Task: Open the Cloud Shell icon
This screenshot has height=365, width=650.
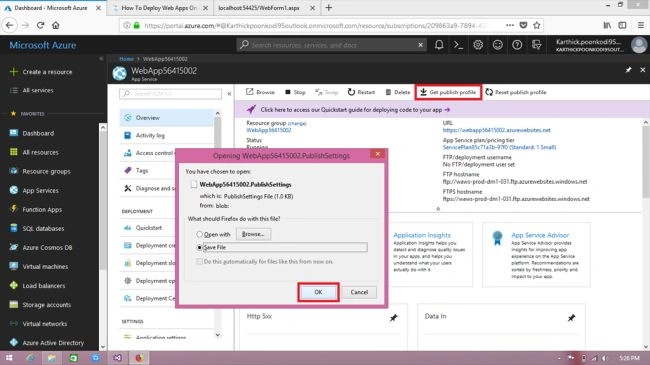Action: [x=458, y=45]
